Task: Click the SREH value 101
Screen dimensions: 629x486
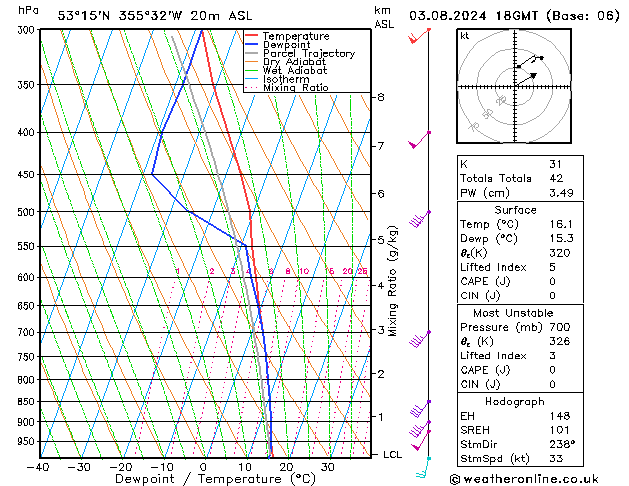Action: click(x=560, y=430)
